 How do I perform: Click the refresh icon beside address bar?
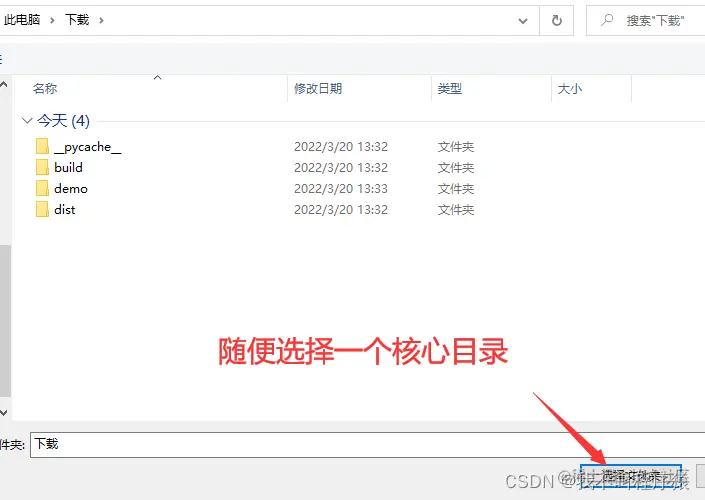[x=557, y=20]
